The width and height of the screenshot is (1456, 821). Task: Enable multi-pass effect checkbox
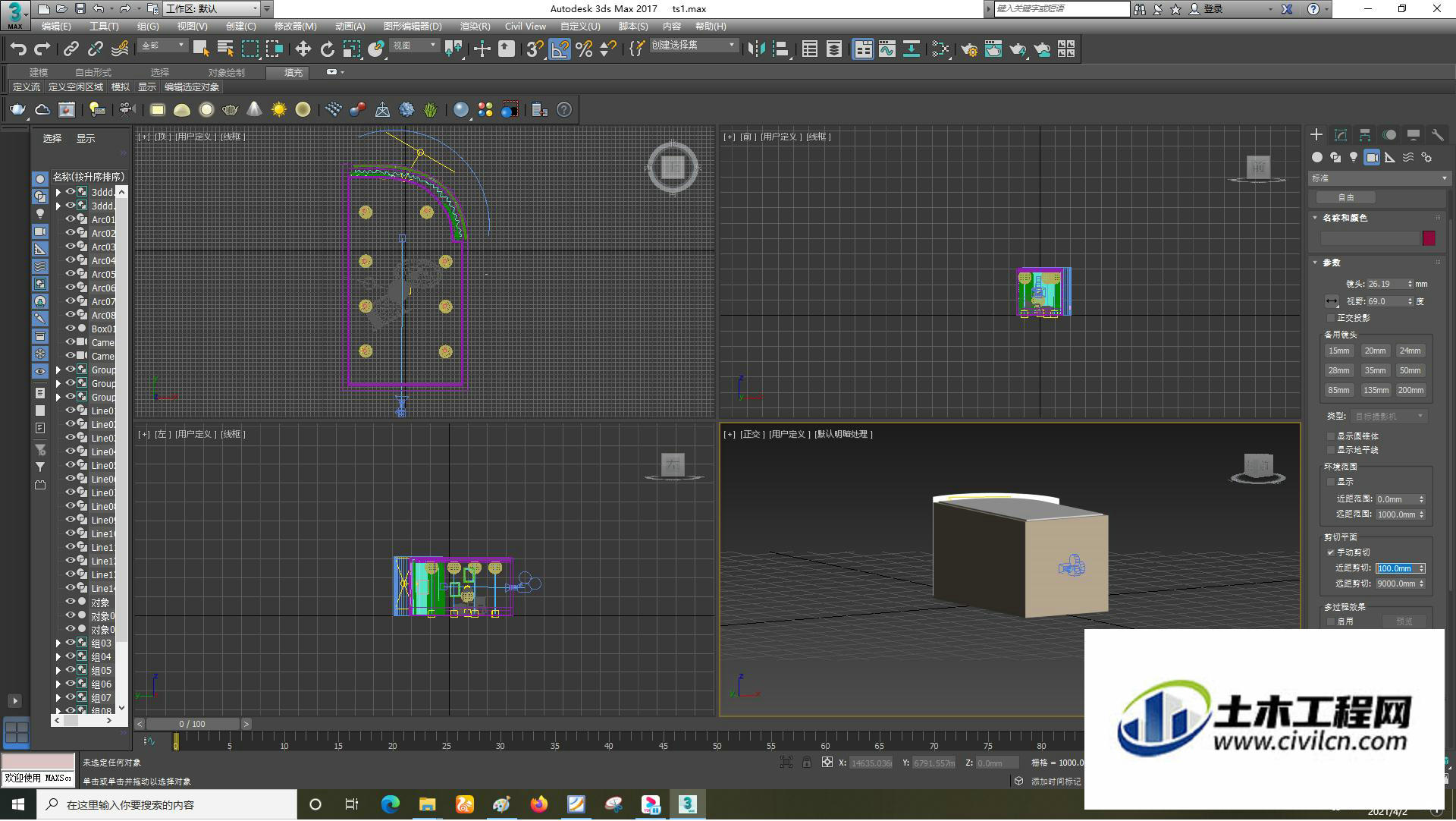(1331, 621)
